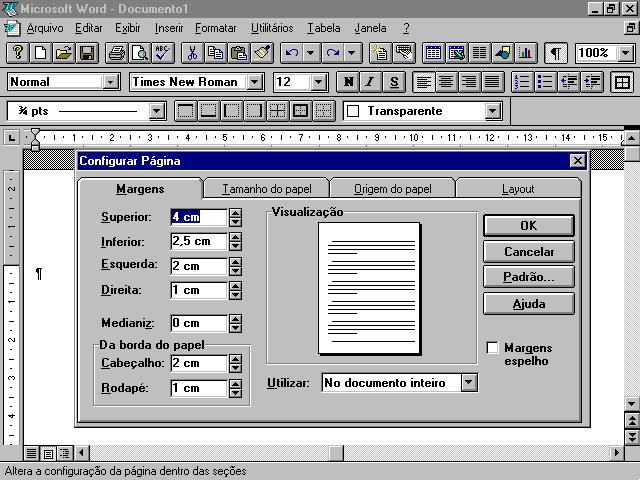This screenshot has height=480, width=640.
Task: Click the Padrão... button
Action: pyautogui.click(x=528, y=278)
